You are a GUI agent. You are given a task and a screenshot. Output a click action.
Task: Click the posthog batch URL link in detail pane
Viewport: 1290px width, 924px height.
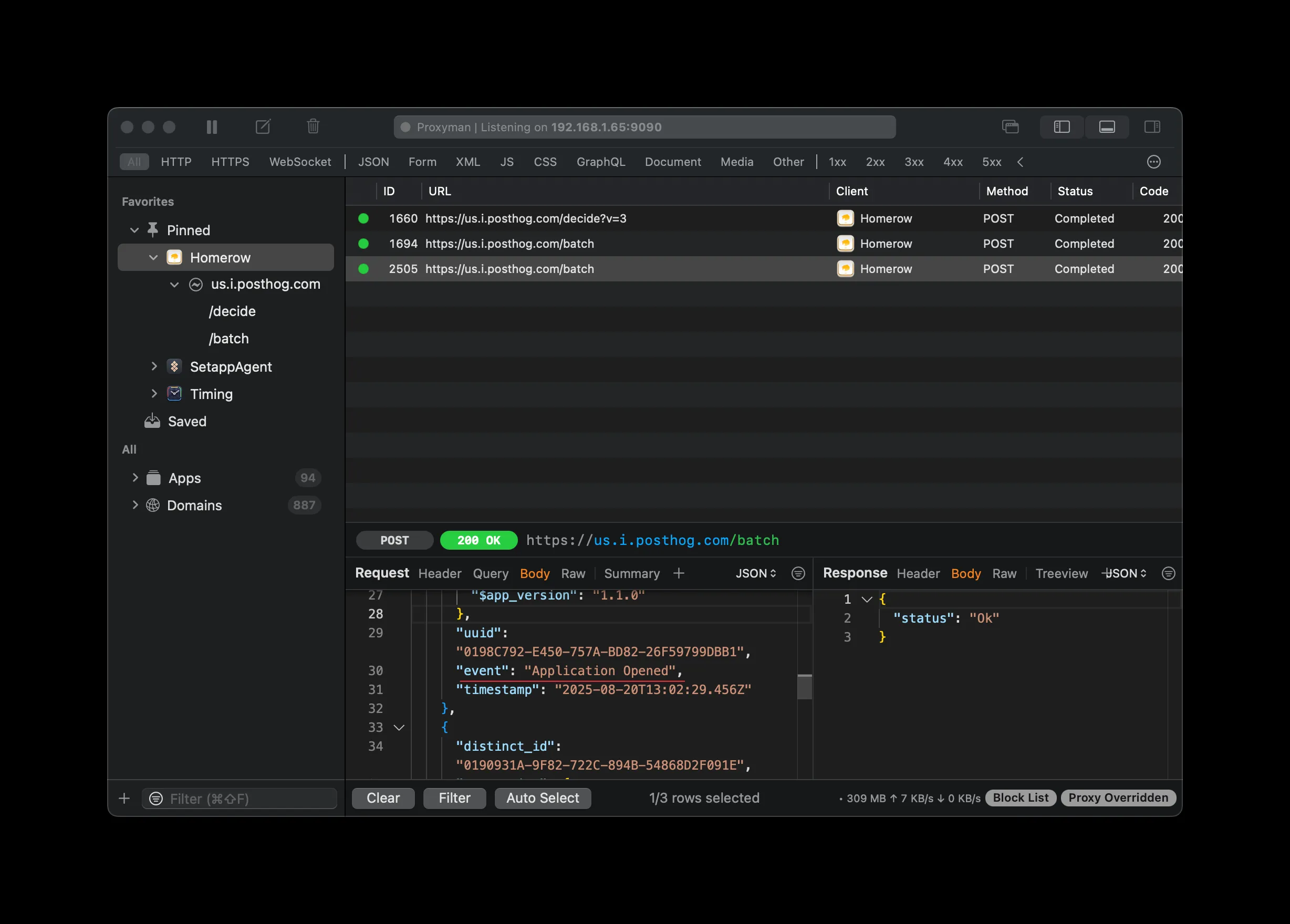652,540
